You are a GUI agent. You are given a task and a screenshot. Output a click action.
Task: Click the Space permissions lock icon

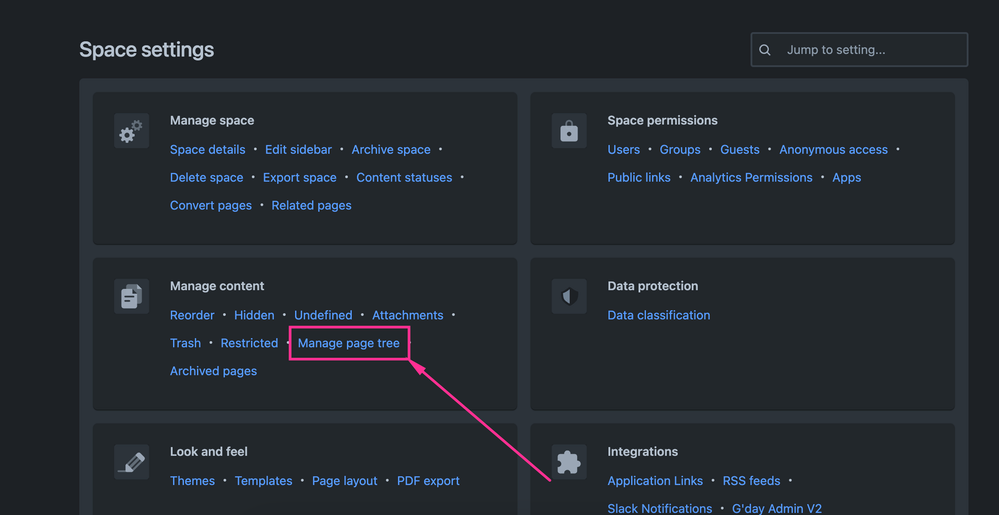point(569,131)
